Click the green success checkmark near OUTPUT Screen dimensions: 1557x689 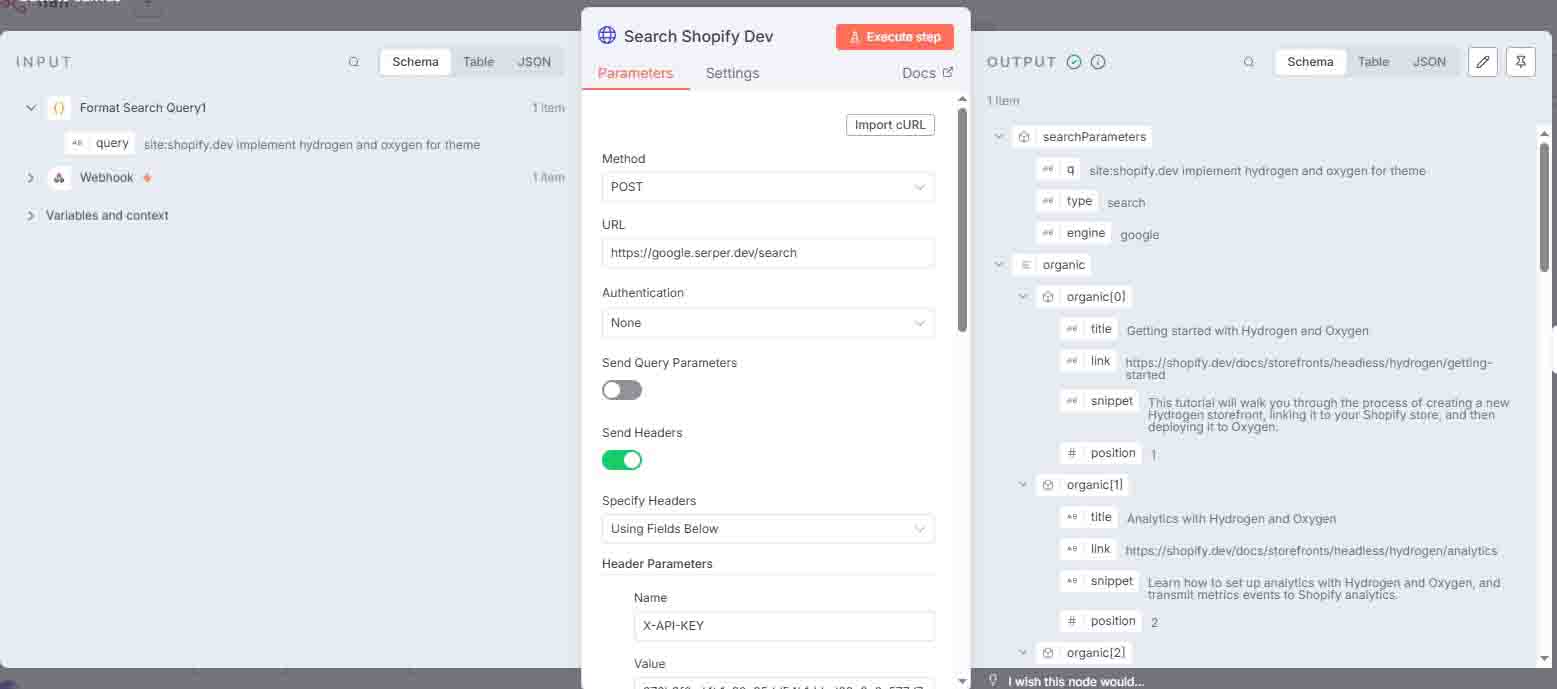pyautogui.click(x=1073, y=61)
